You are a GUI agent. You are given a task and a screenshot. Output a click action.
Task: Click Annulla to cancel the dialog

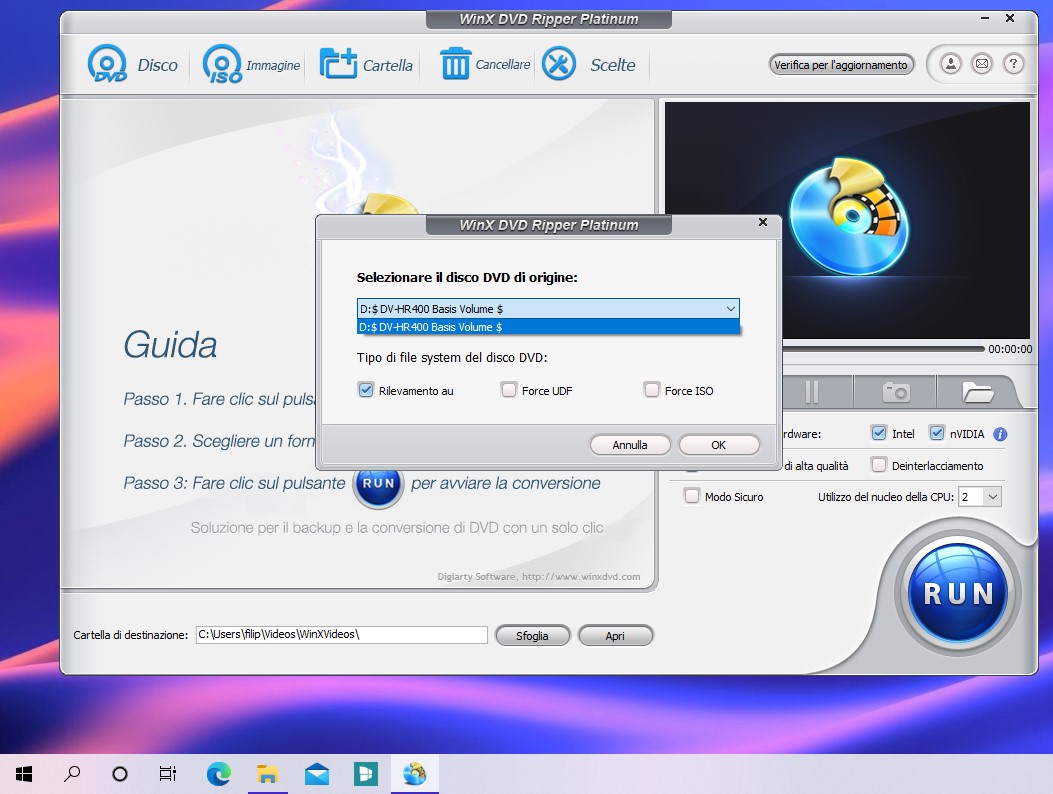click(x=630, y=445)
